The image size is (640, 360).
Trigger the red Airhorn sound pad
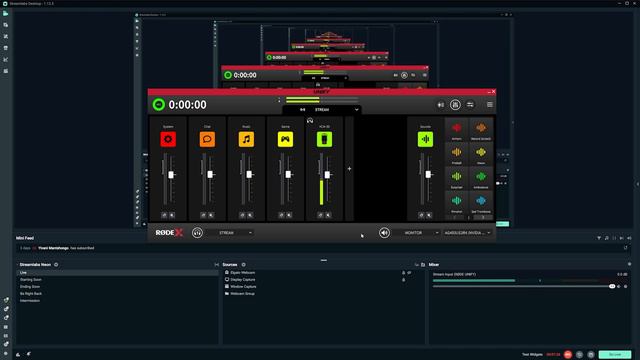[456, 130]
